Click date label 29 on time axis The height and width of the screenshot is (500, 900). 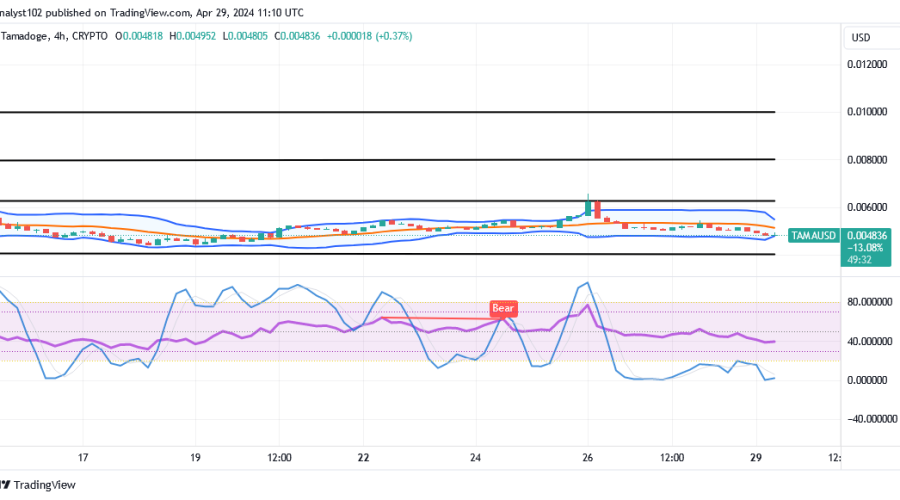(756, 458)
